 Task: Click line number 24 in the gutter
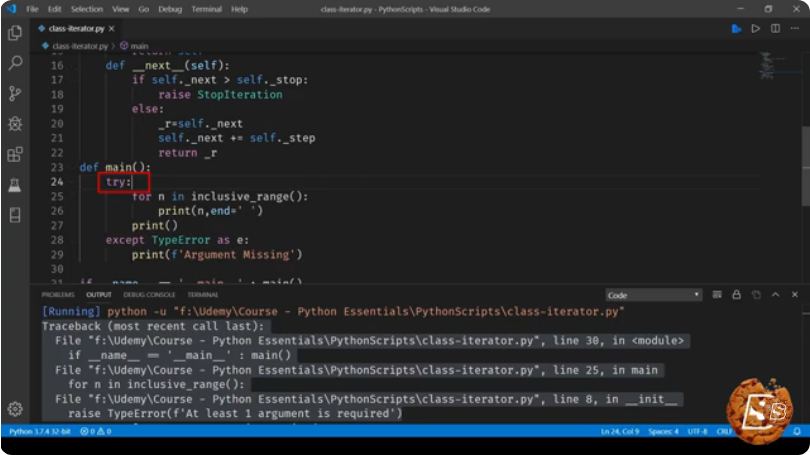(x=57, y=182)
